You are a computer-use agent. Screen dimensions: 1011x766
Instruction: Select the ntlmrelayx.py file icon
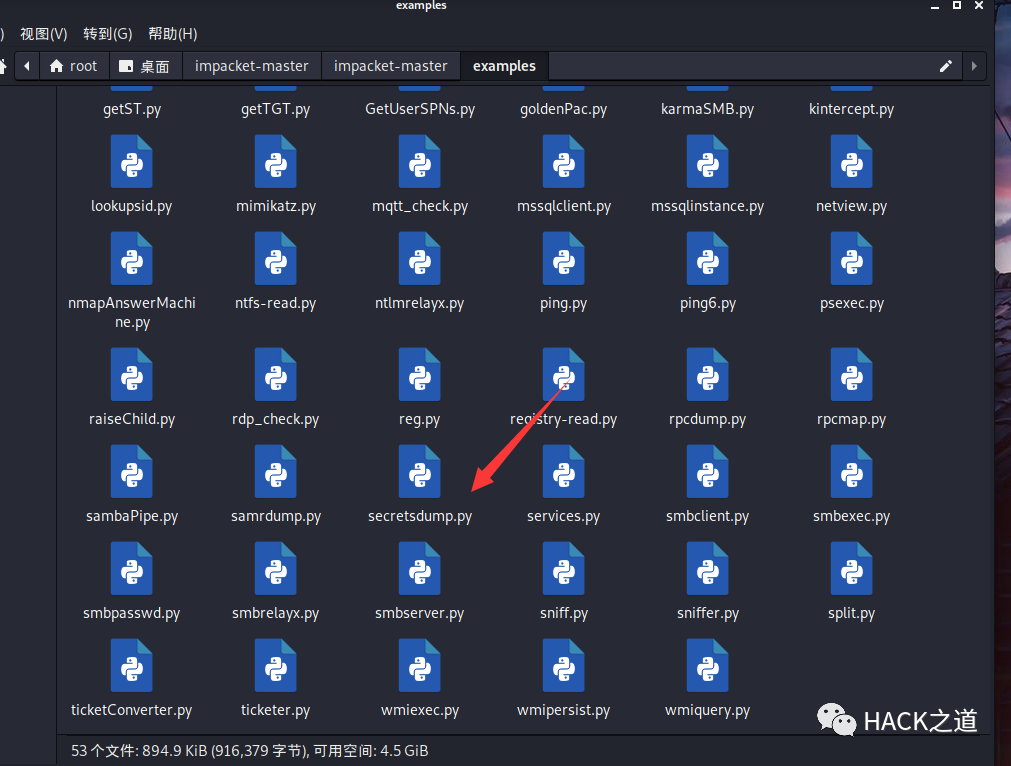pyautogui.click(x=420, y=259)
